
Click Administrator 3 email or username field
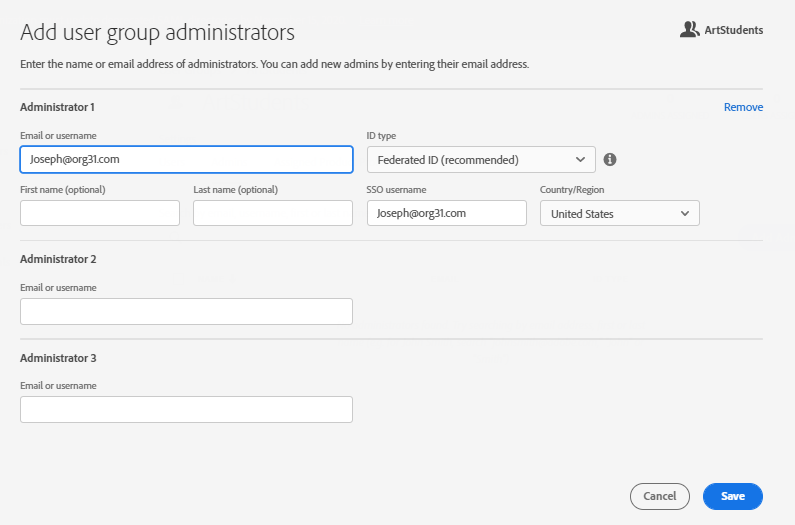(186, 410)
